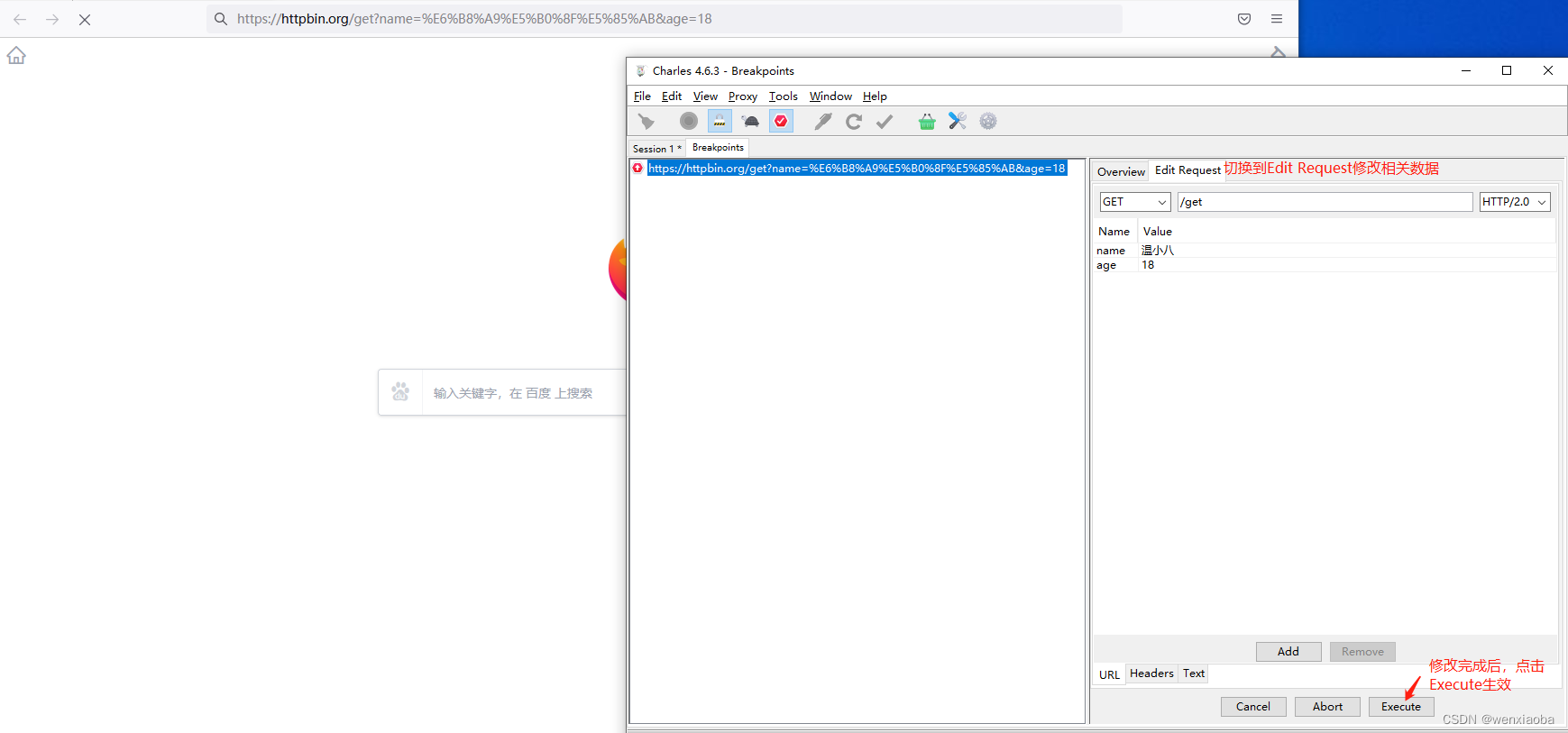Viewport: 1568px width, 733px height.
Task: Click the Baidu paw icon in search box
Action: (400, 392)
